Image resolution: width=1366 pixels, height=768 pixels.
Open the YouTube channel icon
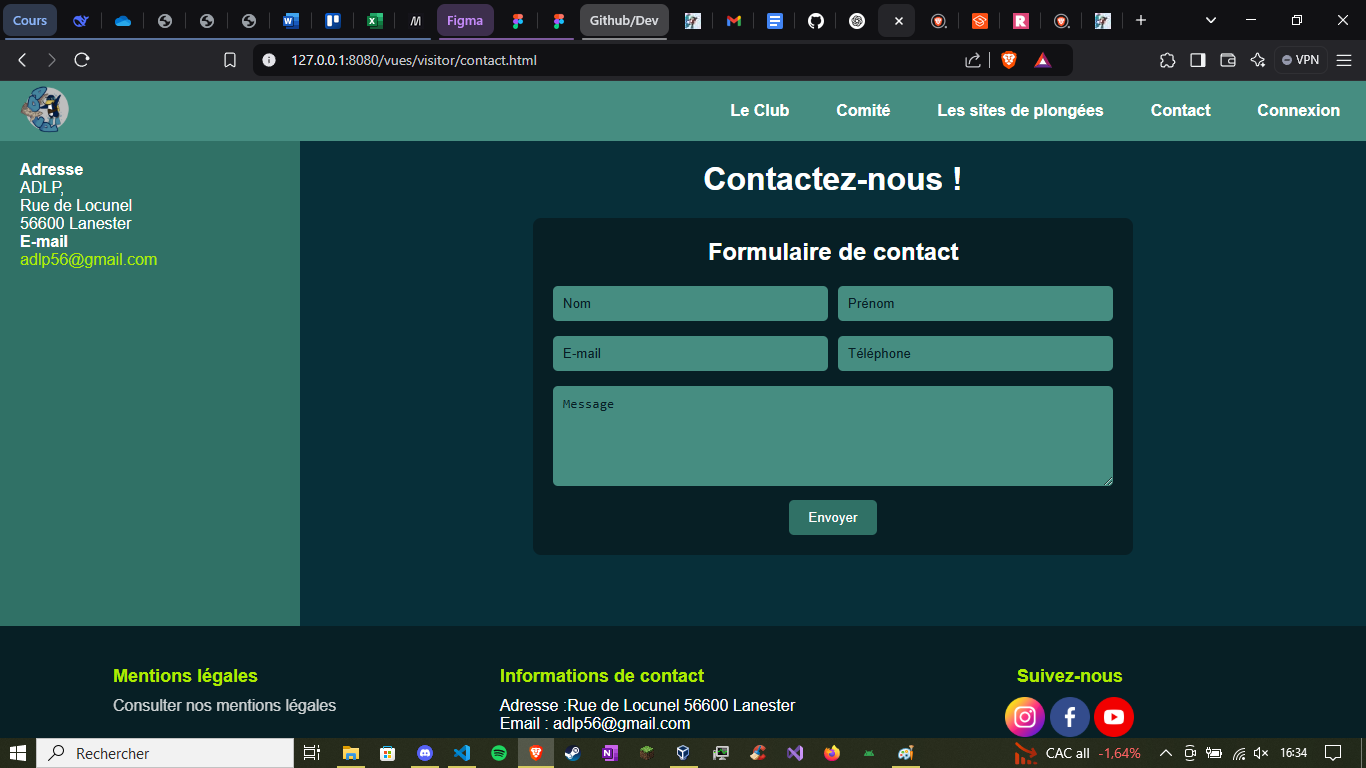coord(1113,717)
